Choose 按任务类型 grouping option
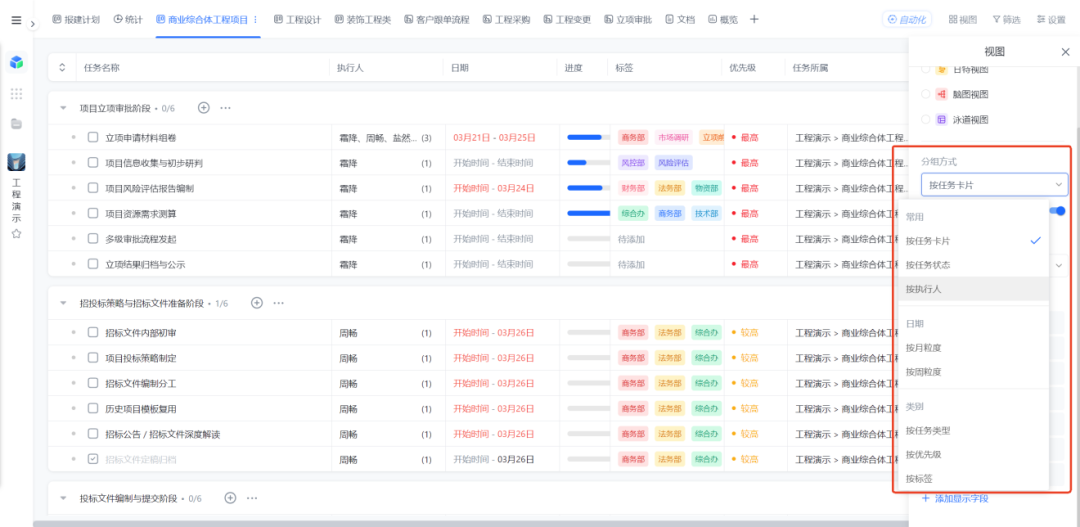 coord(974,431)
